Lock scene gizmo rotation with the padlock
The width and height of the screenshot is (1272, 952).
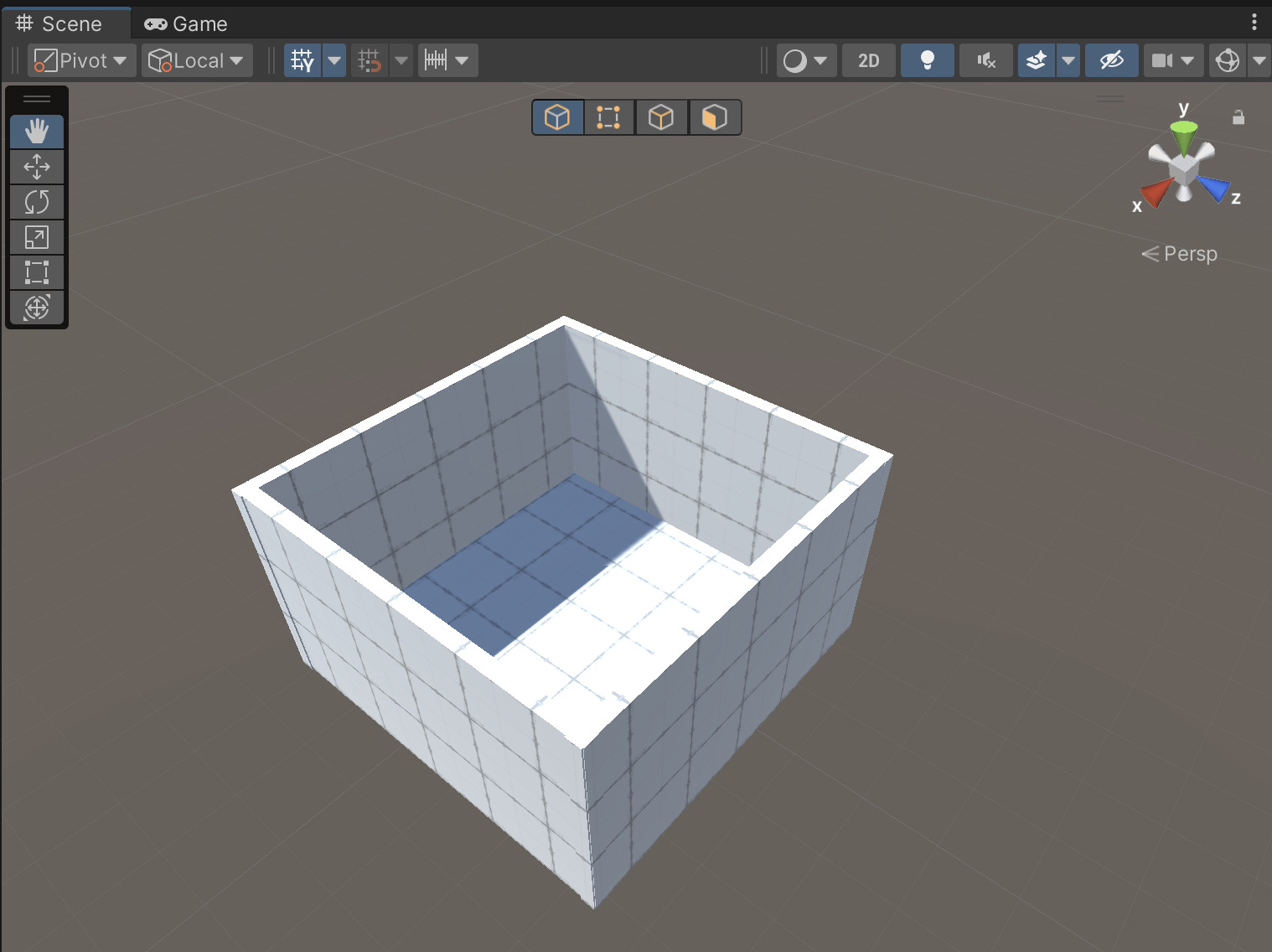pos(1238,117)
